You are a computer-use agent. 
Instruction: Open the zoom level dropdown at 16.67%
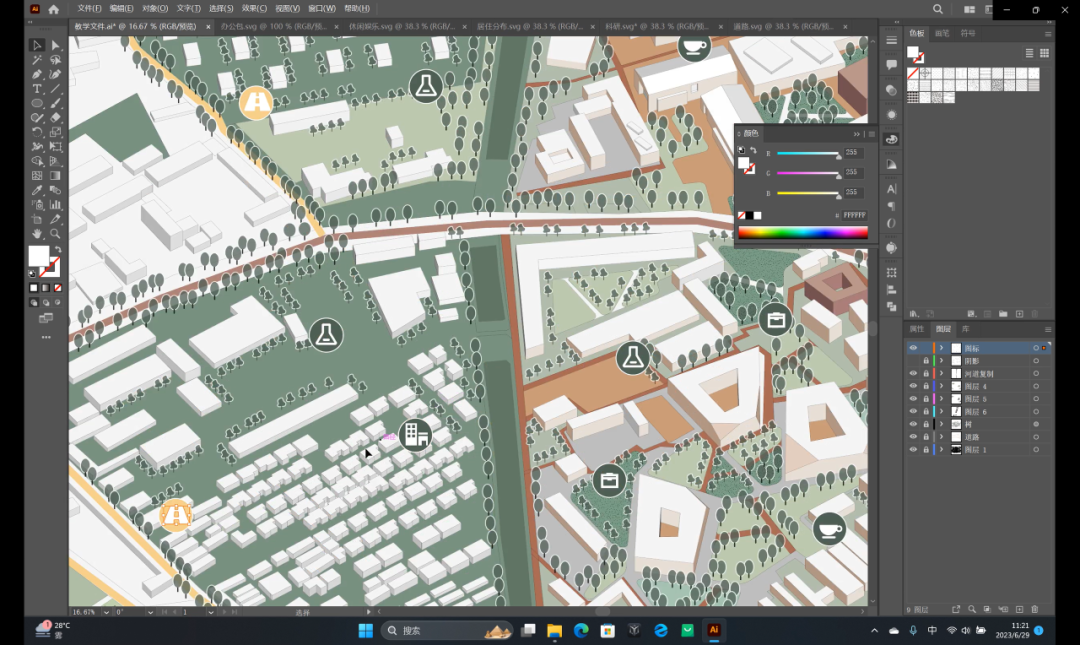[x=106, y=612]
